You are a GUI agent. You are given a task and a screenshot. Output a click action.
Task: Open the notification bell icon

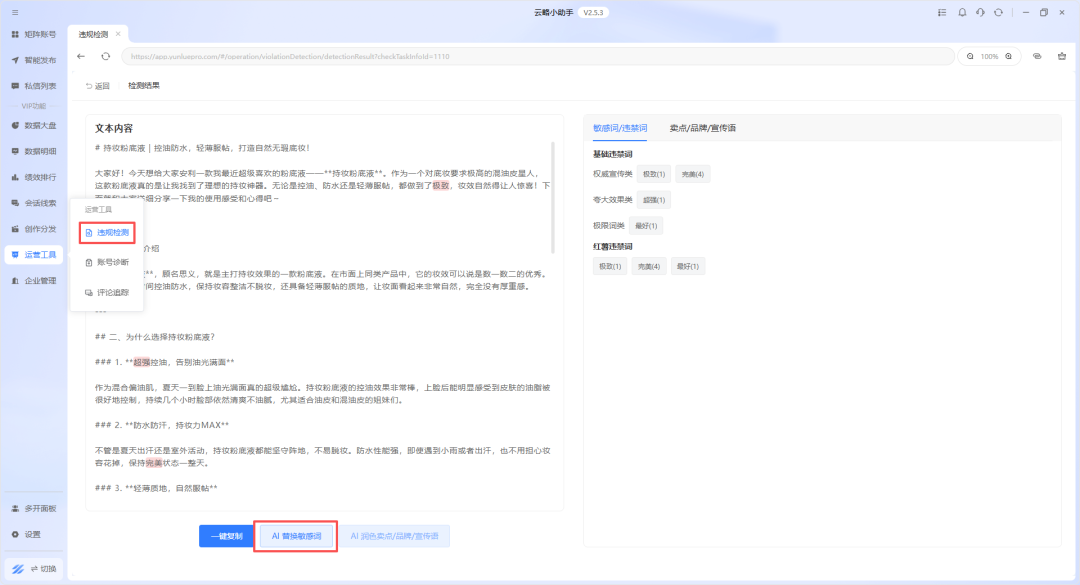tap(962, 13)
